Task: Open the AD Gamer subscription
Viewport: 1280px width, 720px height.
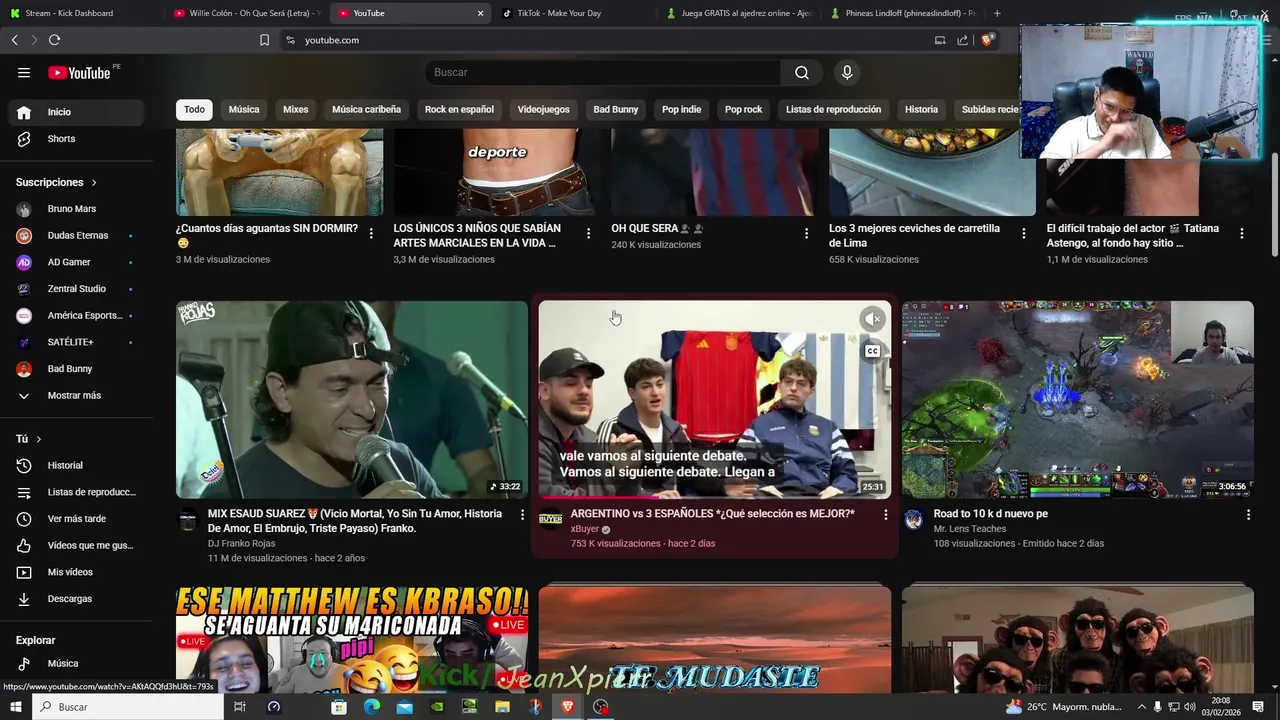Action: click(76, 262)
